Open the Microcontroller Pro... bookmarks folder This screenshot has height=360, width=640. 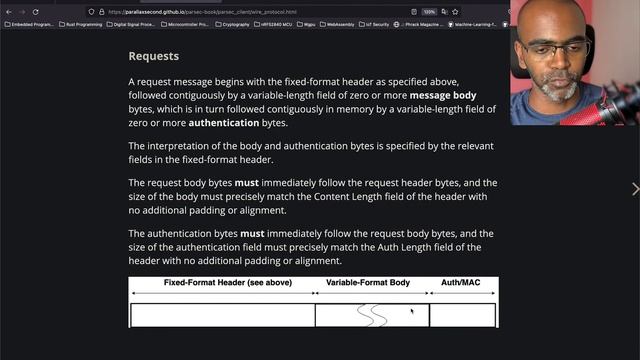[185, 24]
